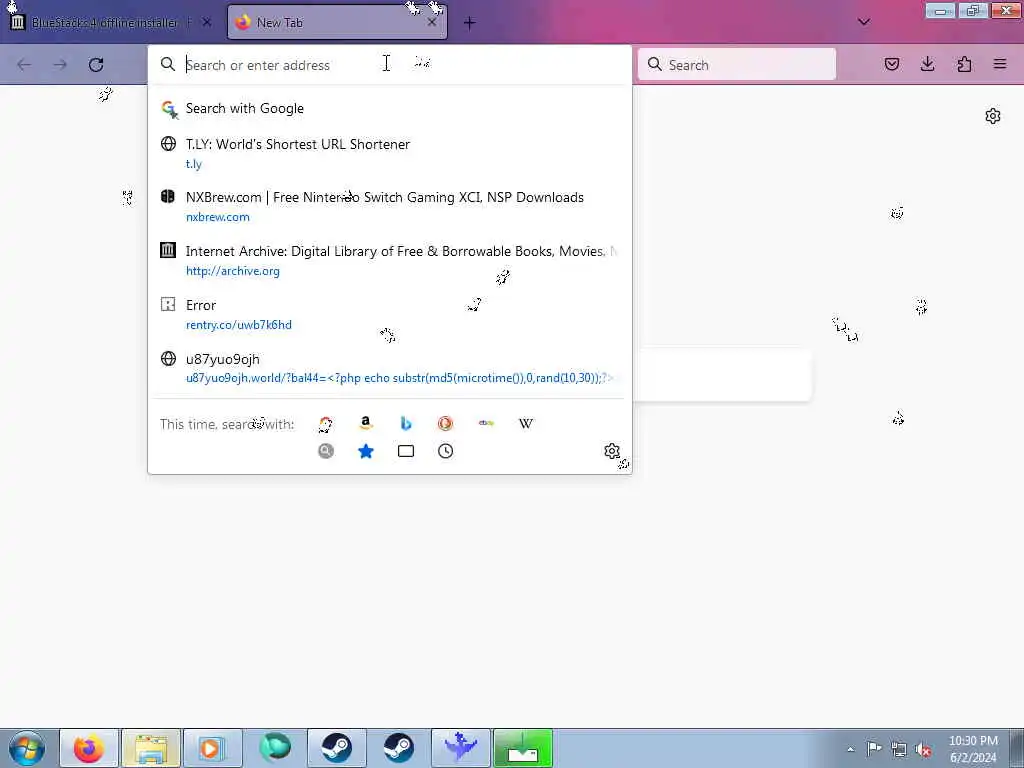Screen dimensions: 1024x768
Task: Open search settings gear in dropdown
Action: point(611,451)
